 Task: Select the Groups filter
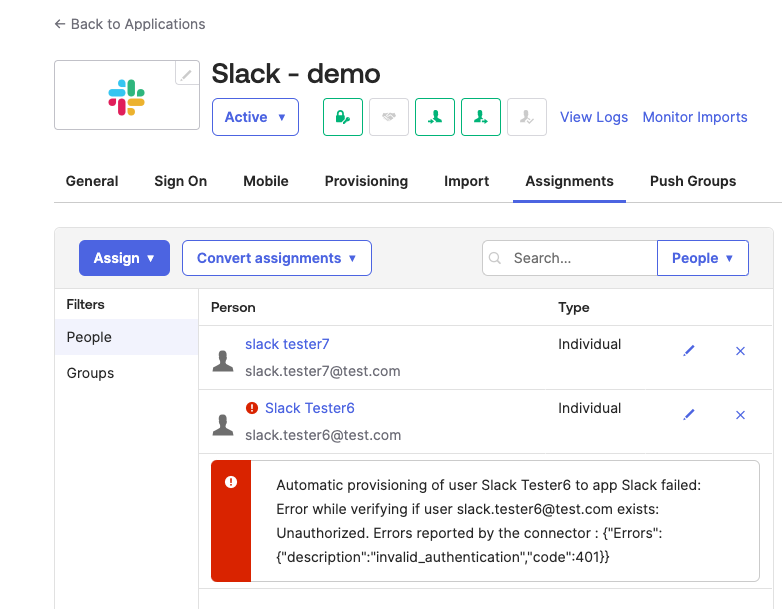tap(127, 373)
